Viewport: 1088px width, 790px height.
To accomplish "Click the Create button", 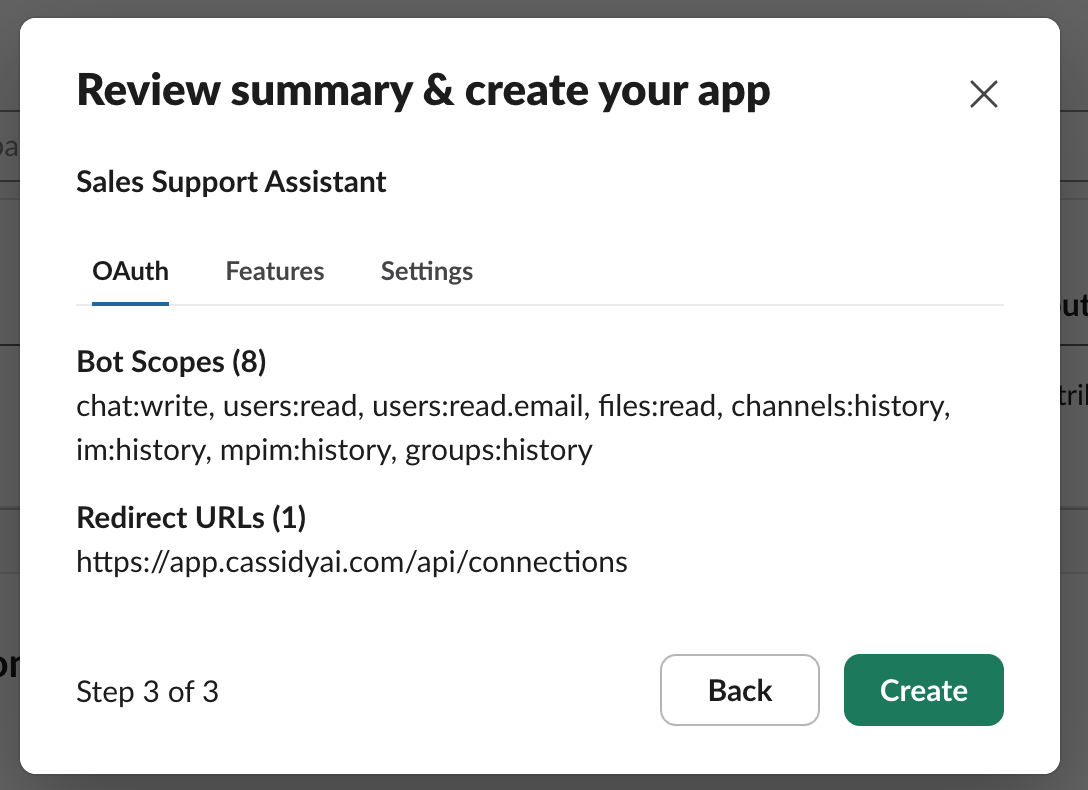I will click(923, 690).
